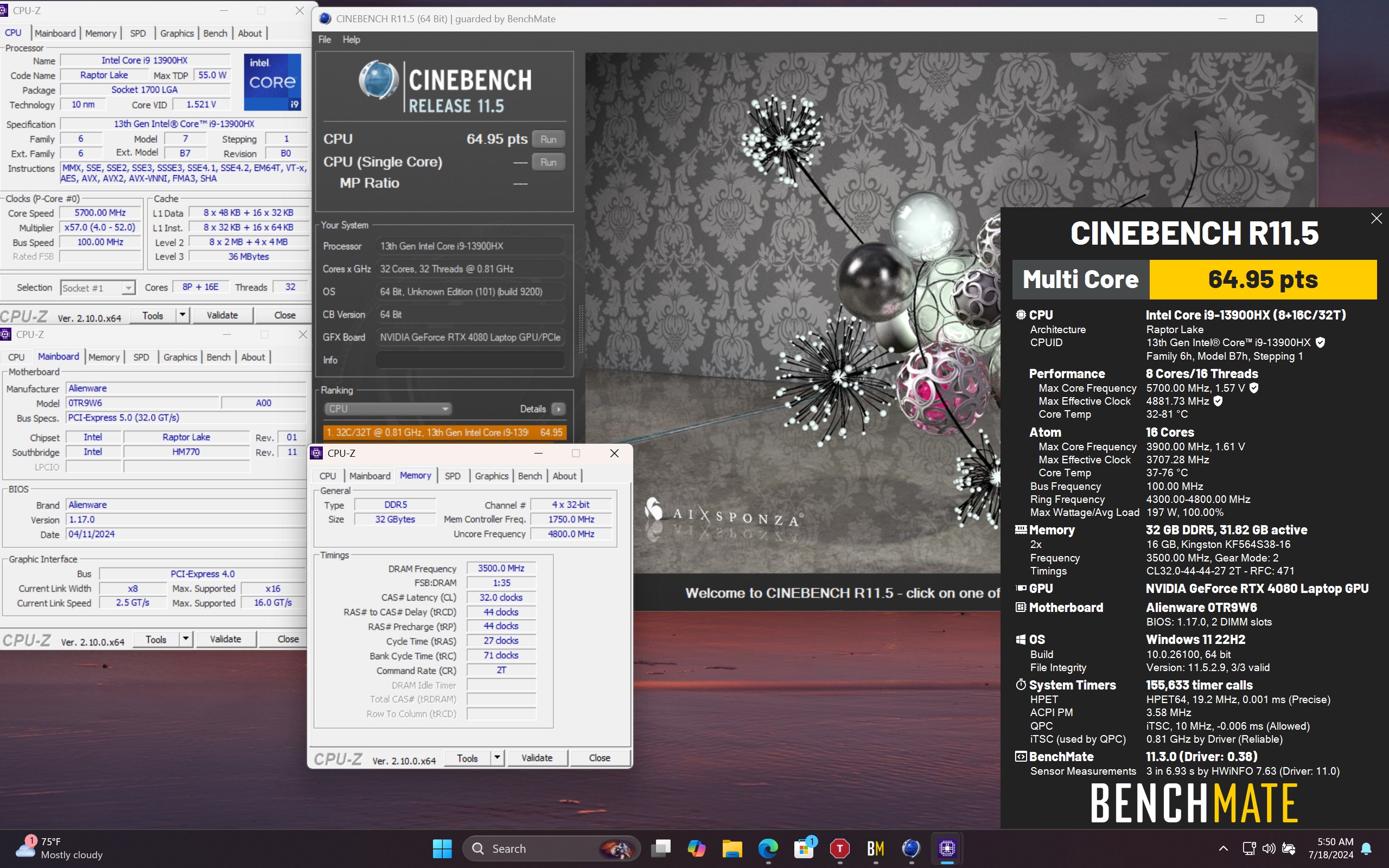Click the BIOS version 1.17.0 field
The height and width of the screenshot is (868, 1389).
[x=186, y=520]
